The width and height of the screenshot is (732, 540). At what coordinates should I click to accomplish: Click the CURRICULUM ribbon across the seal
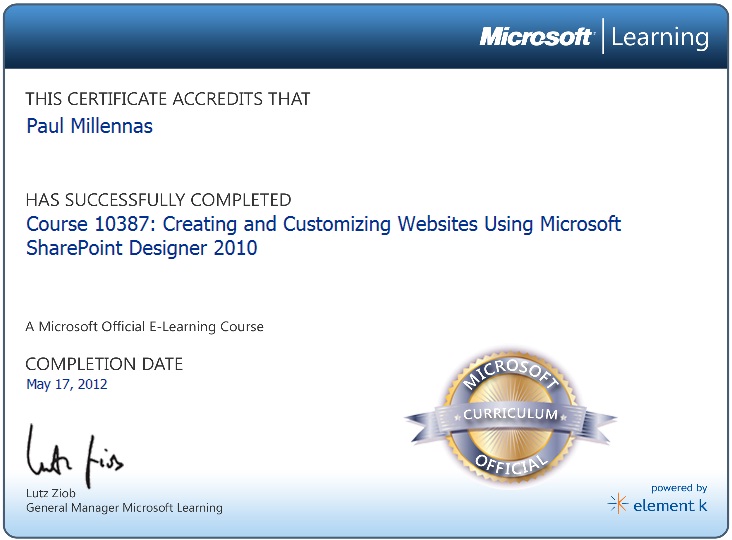click(x=510, y=414)
